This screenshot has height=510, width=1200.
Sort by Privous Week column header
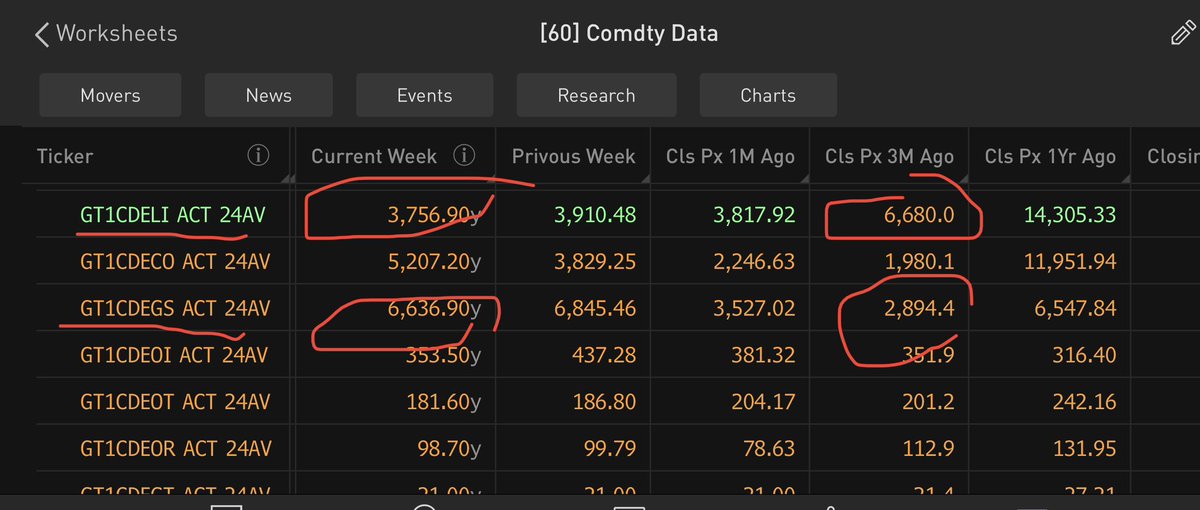(573, 156)
